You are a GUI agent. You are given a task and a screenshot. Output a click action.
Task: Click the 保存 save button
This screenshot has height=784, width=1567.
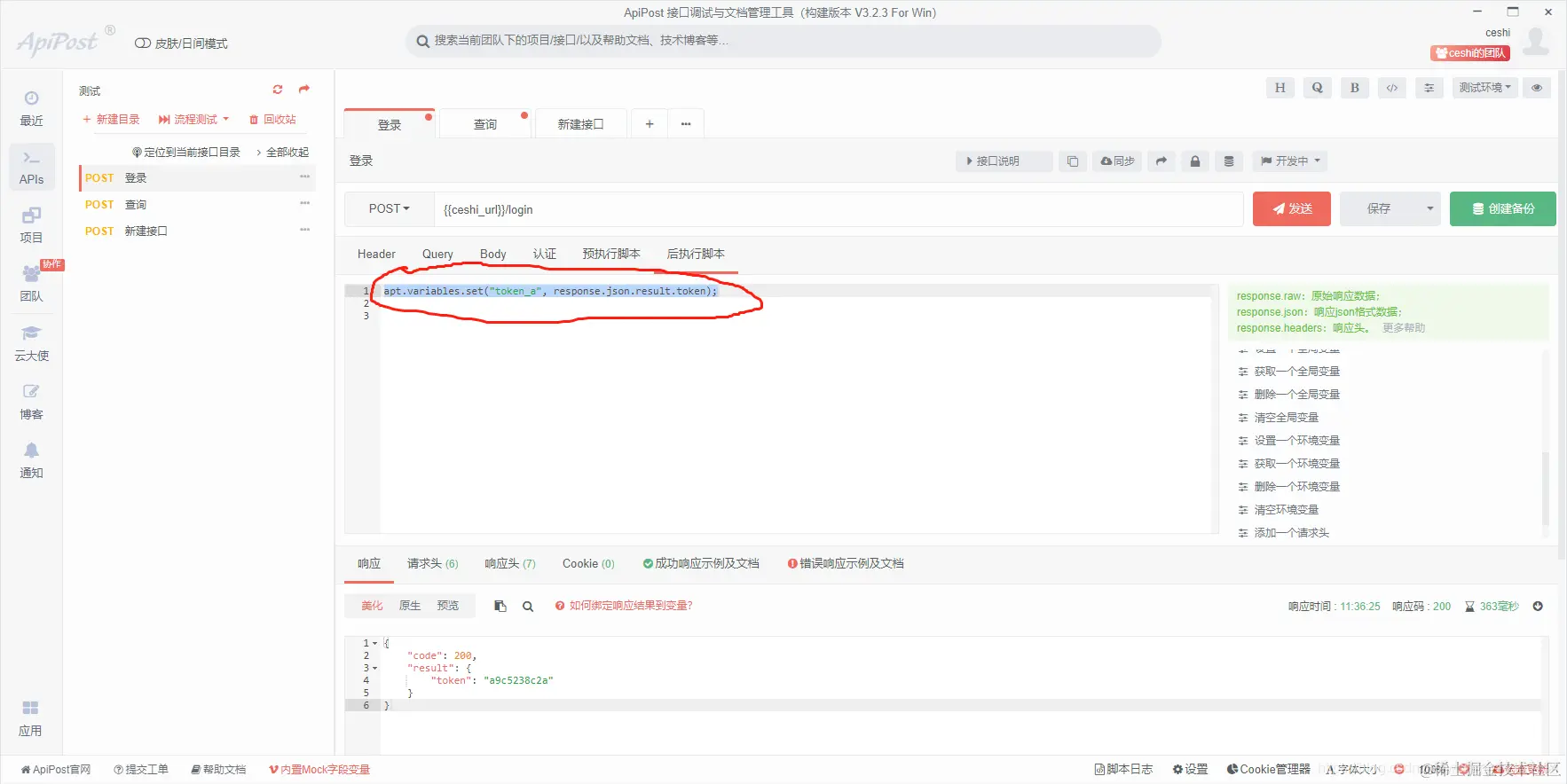[x=1379, y=209]
